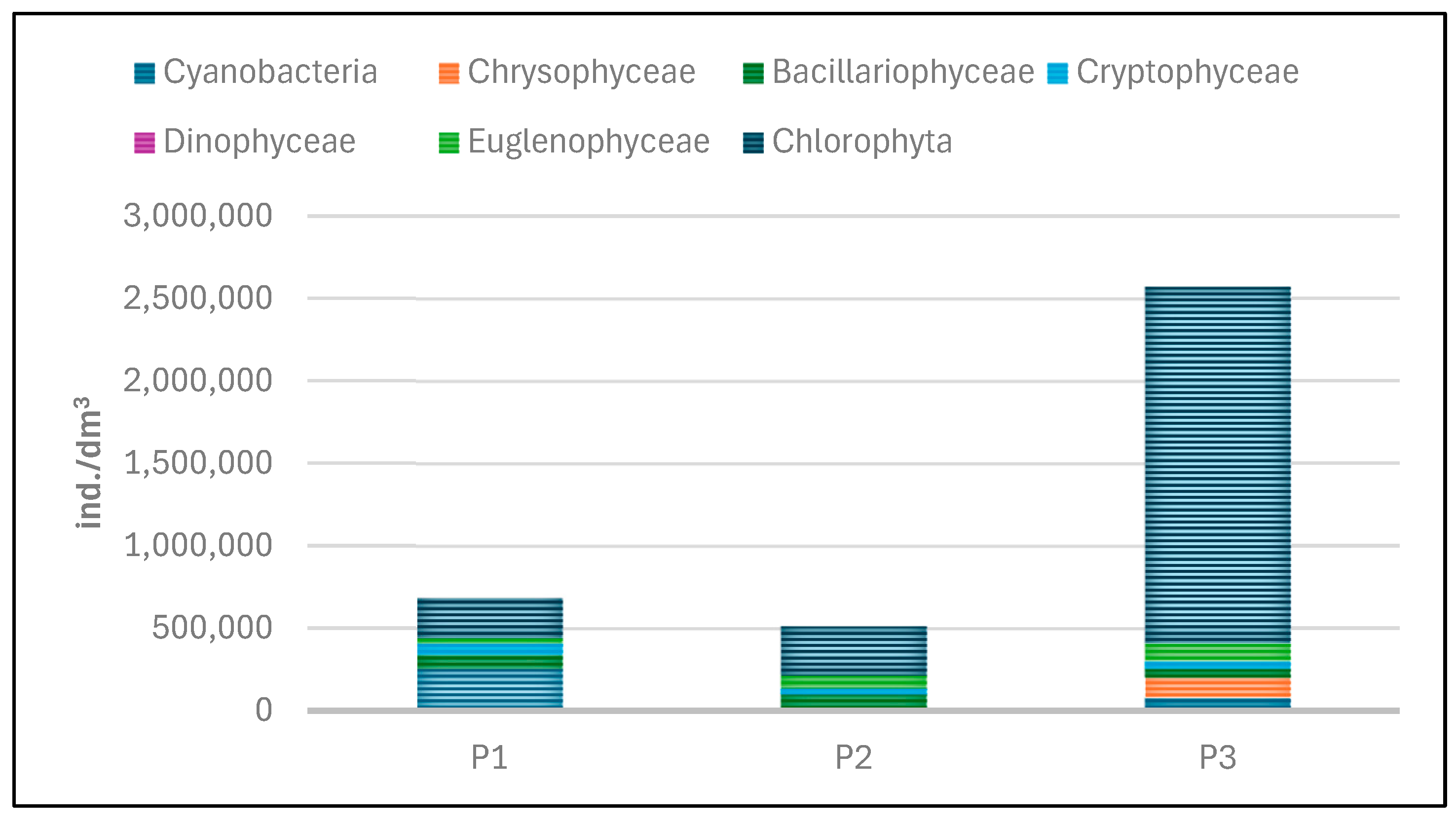
Task: Click the P1 category axis label
Action: pyautogui.click(x=489, y=757)
